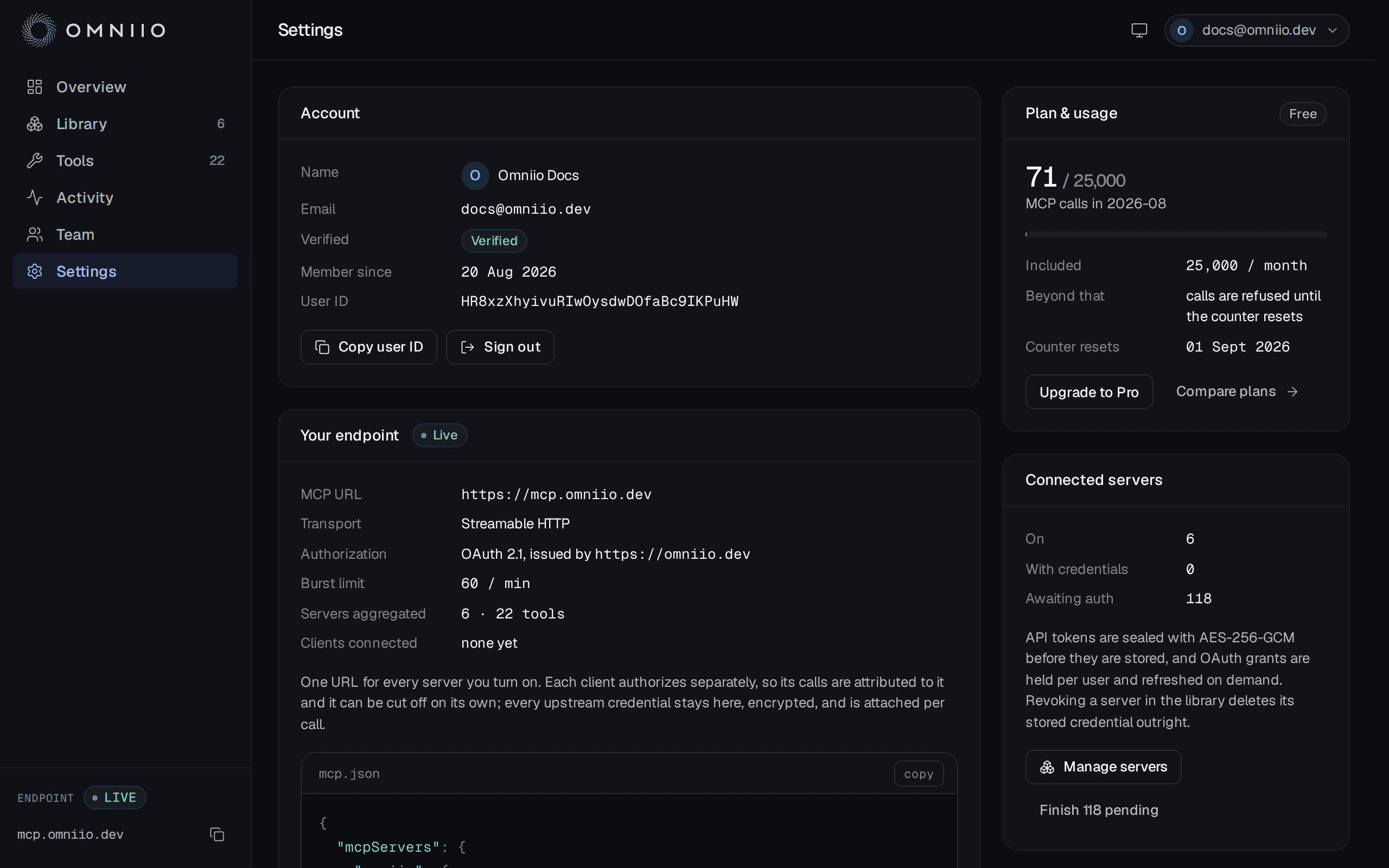Click the User ID value HR8xzXhyivuRIwOysdwDOfaBc9IKPuHW
This screenshot has width=1389, height=868.
[600, 302]
